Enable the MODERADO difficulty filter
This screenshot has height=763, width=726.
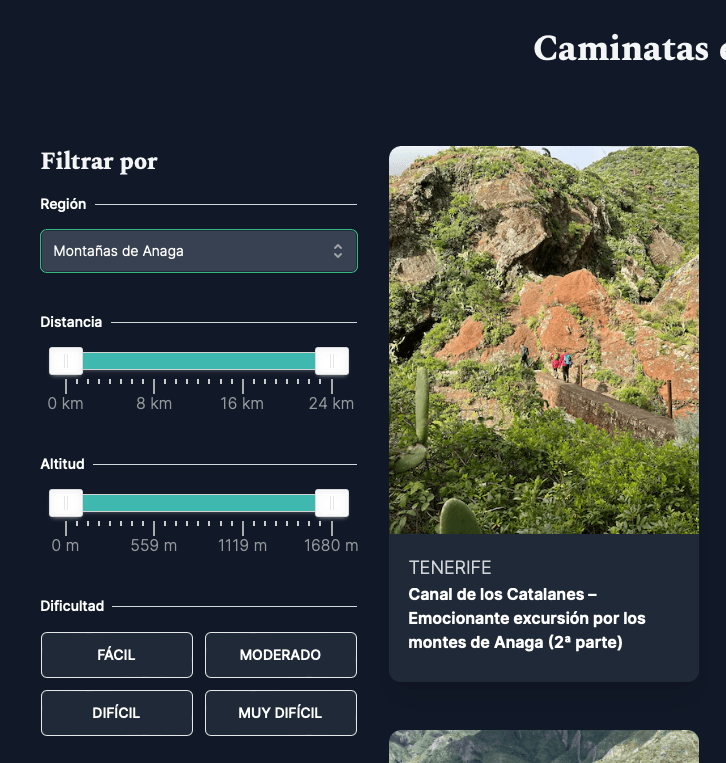[280, 655]
